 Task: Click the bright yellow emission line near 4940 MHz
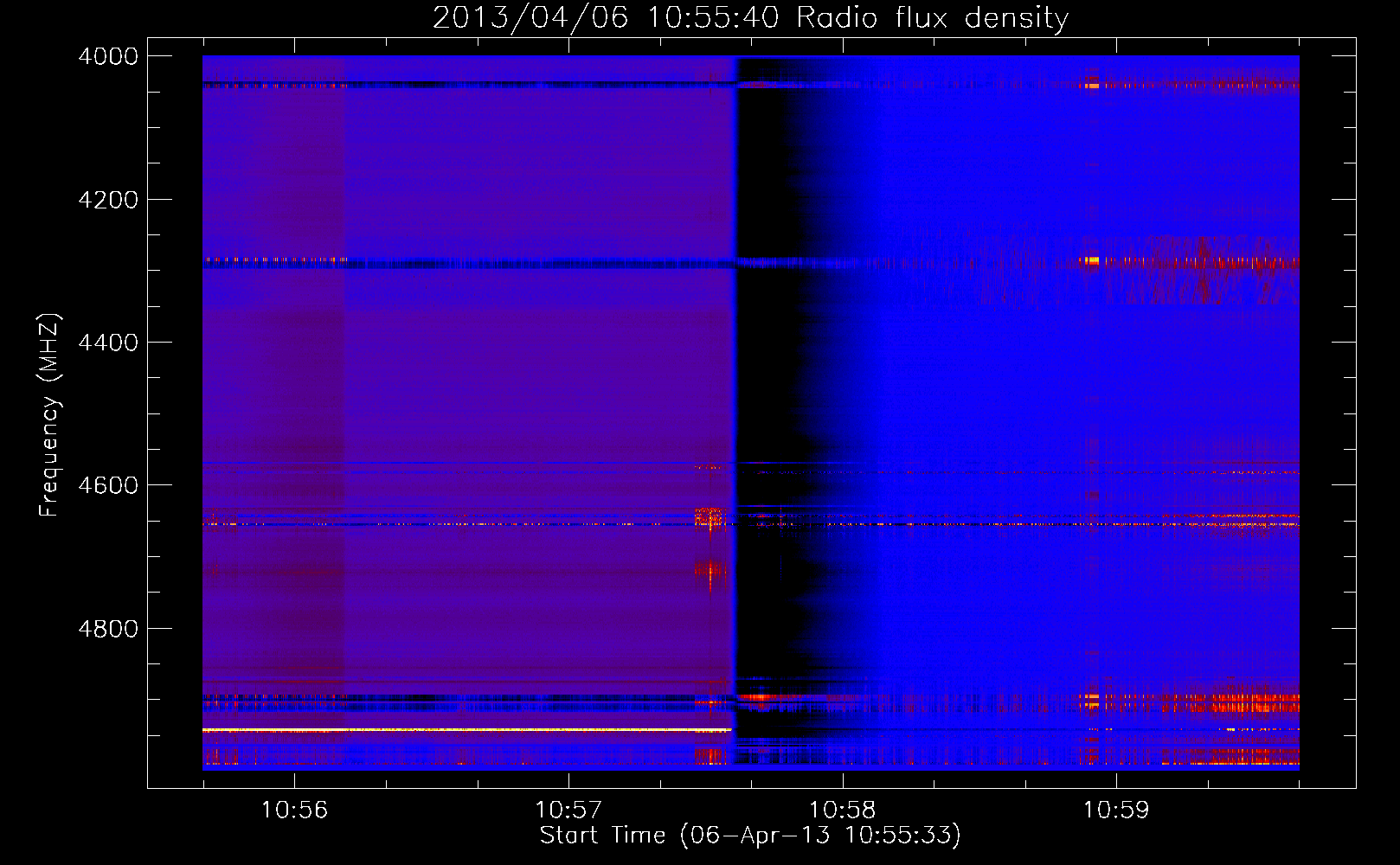pyautogui.click(x=467, y=730)
